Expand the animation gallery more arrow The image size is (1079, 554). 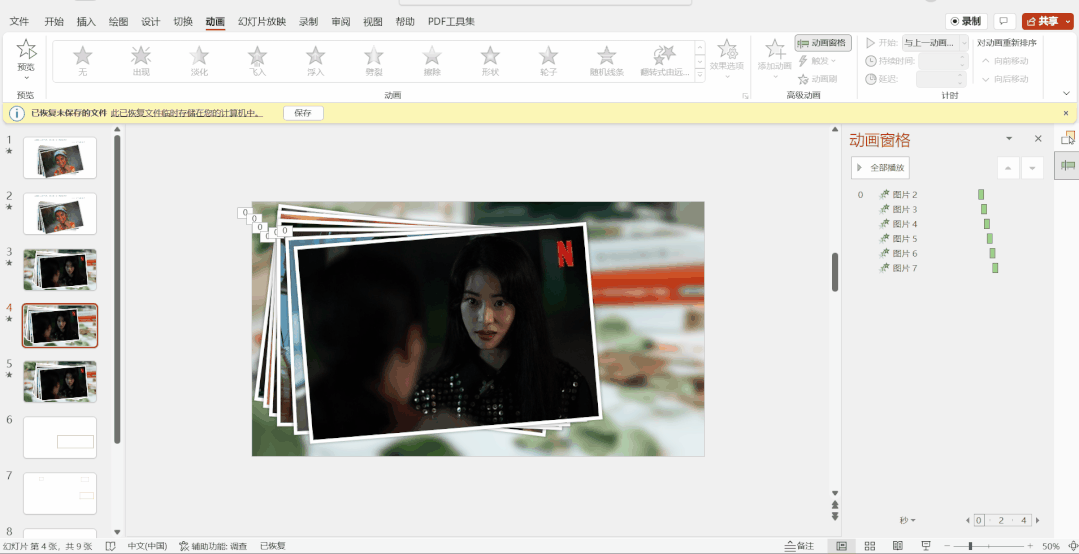point(700,76)
